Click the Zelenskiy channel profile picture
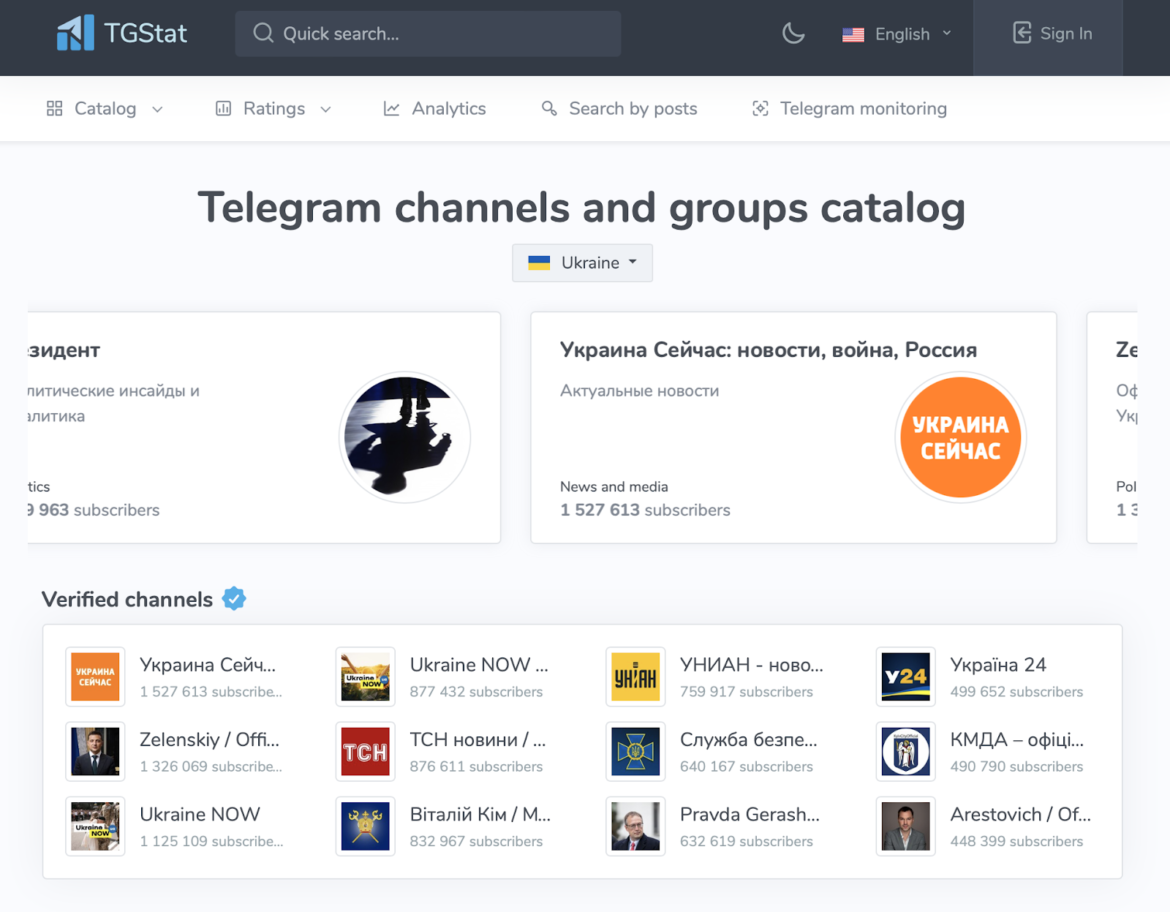 pos(95,751)
